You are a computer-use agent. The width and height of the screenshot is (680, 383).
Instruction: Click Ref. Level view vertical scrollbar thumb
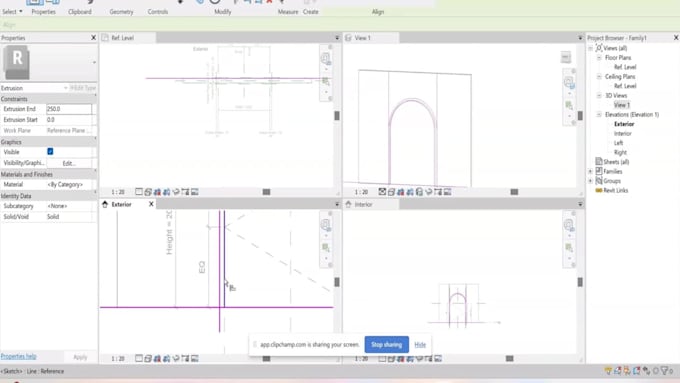337,115
